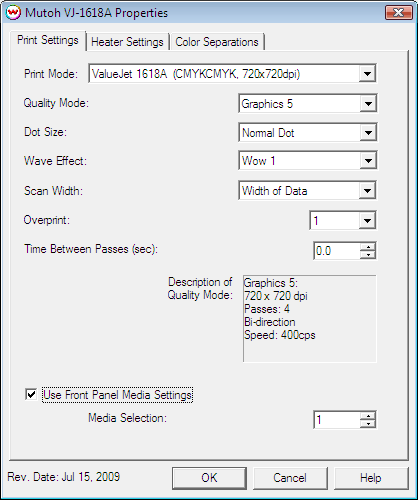
Task: Uncheck Use Front Panel Media Settings
Action: pyautogui.click(x=31, y=395)
